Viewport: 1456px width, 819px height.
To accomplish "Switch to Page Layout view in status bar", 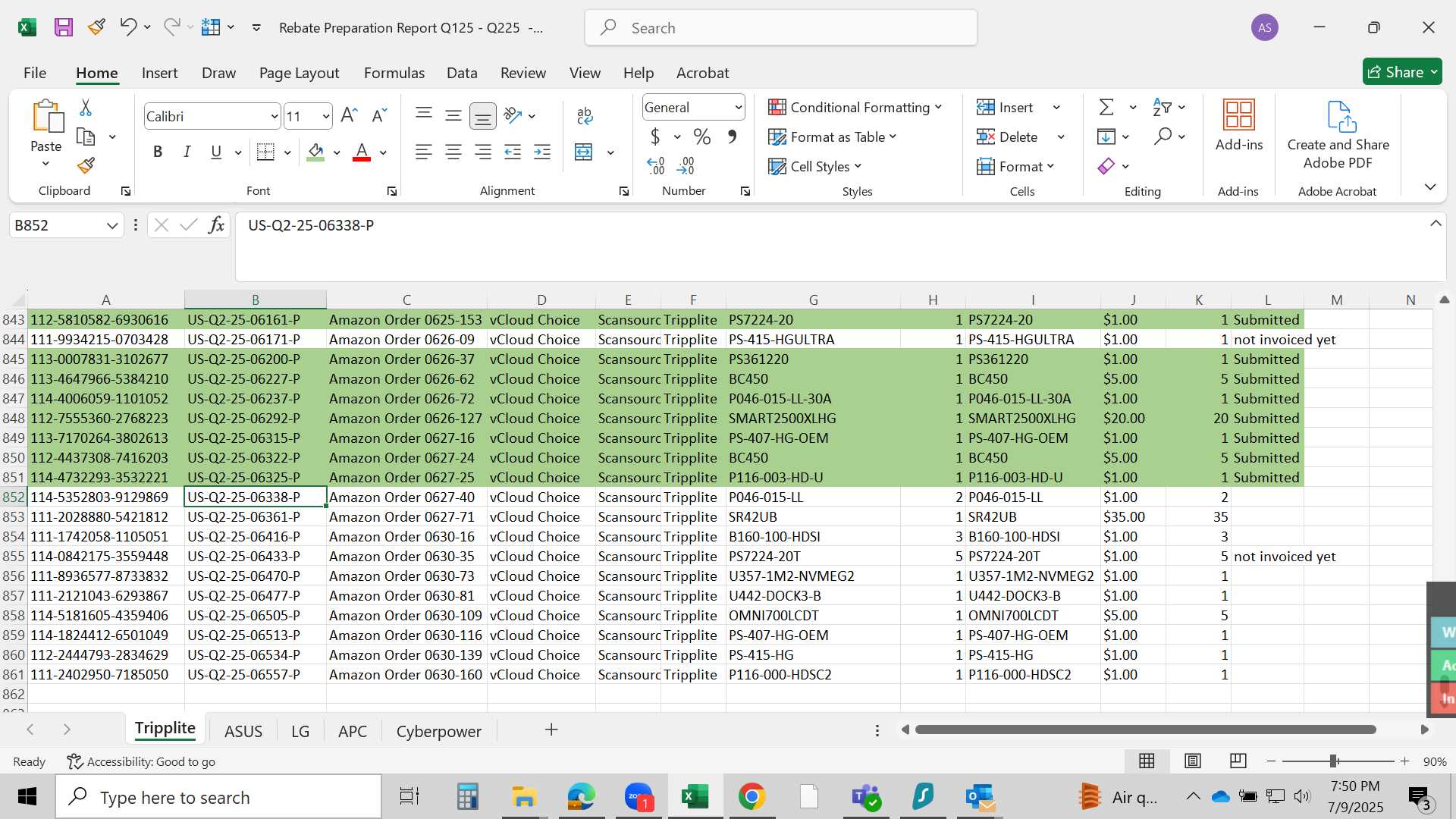I will point(1192,761).
